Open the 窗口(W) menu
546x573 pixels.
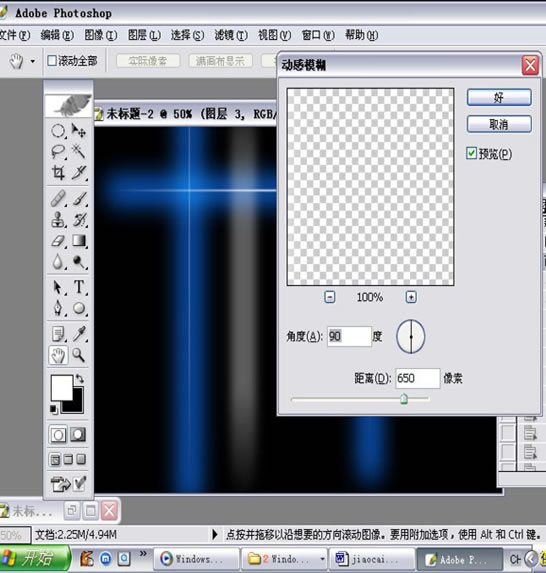(318, 35)
